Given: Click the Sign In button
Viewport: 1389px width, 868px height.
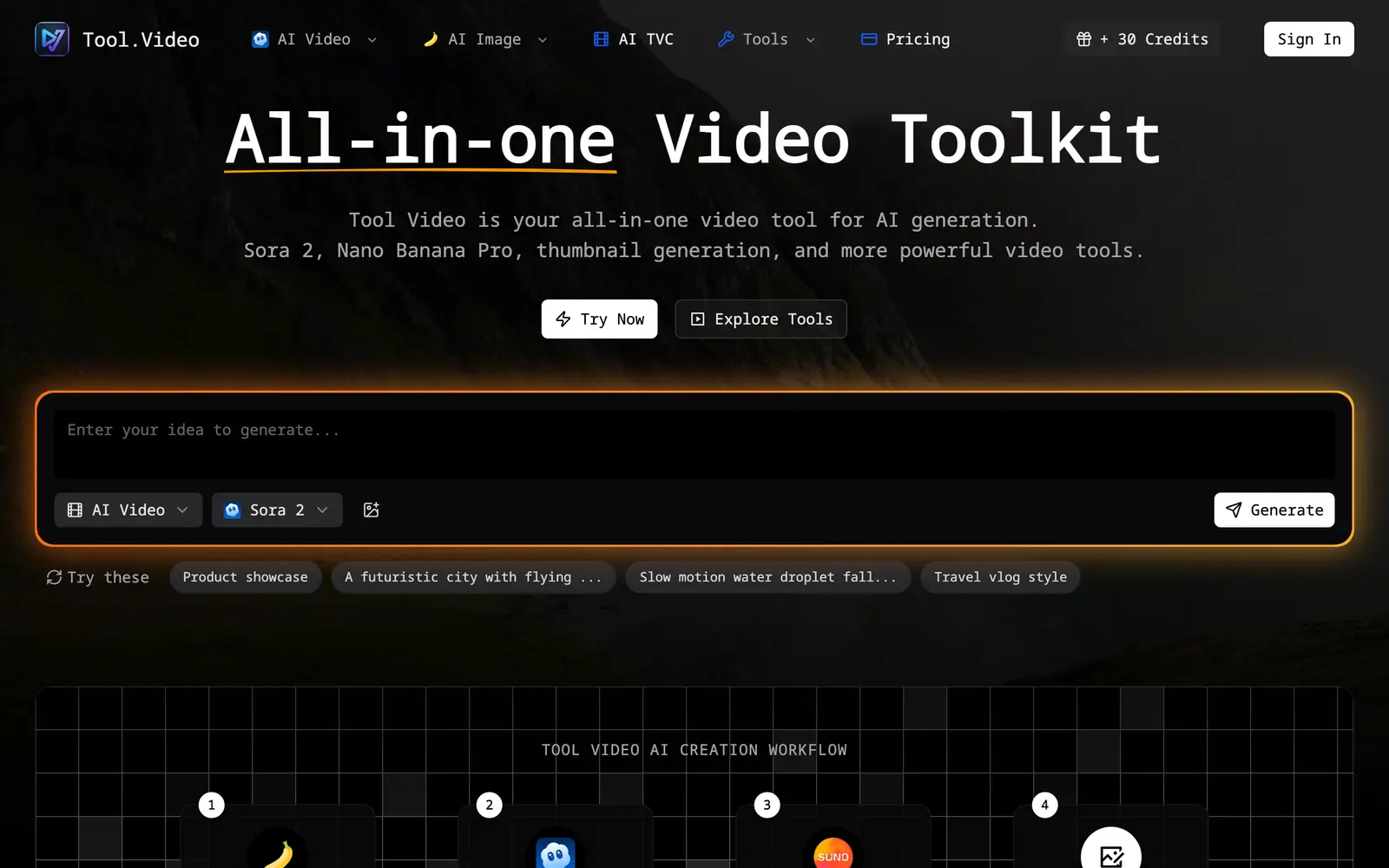Looking at the screenshot, I should coord(1309,39).
